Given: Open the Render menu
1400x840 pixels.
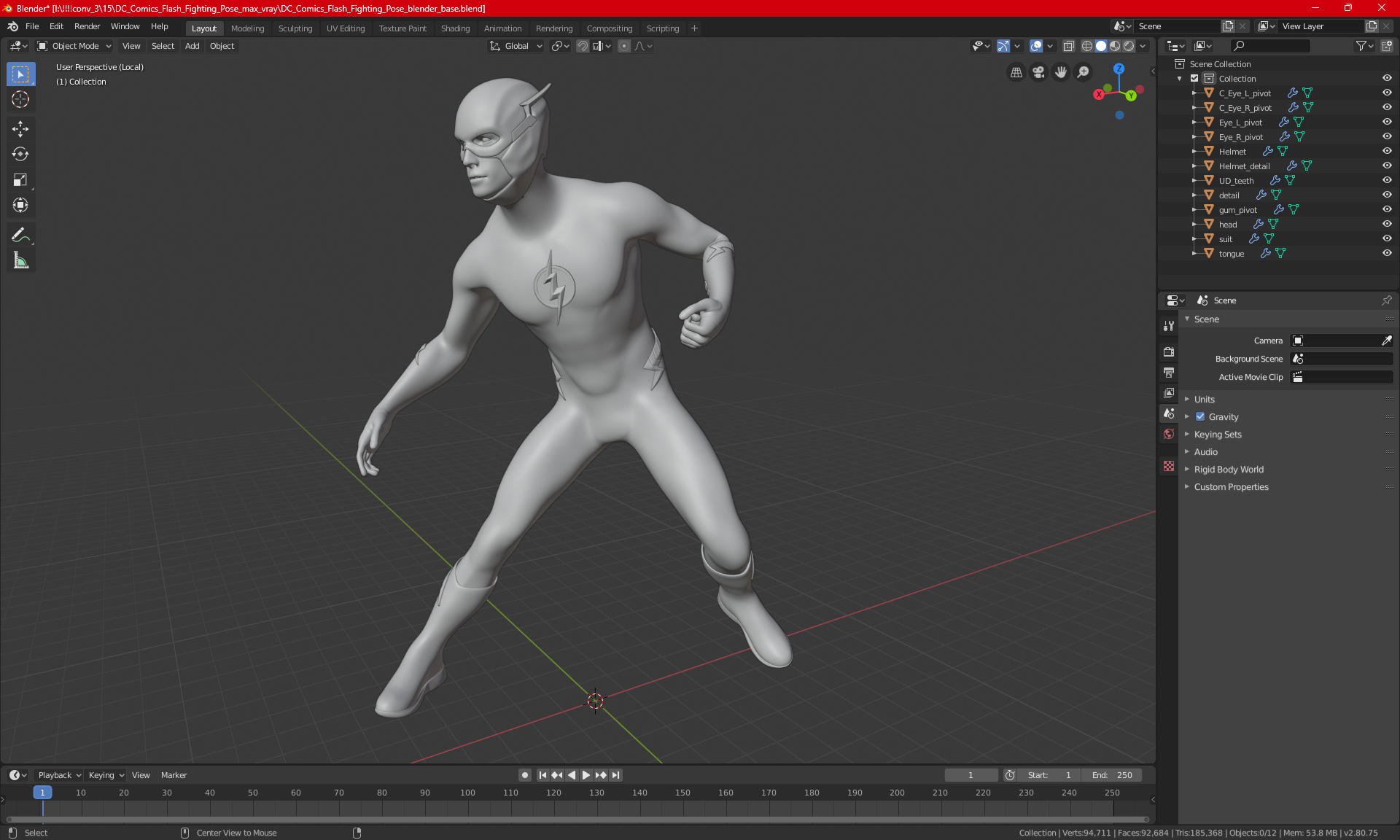Looking at the screenshot, I should (x=87, y=26).
